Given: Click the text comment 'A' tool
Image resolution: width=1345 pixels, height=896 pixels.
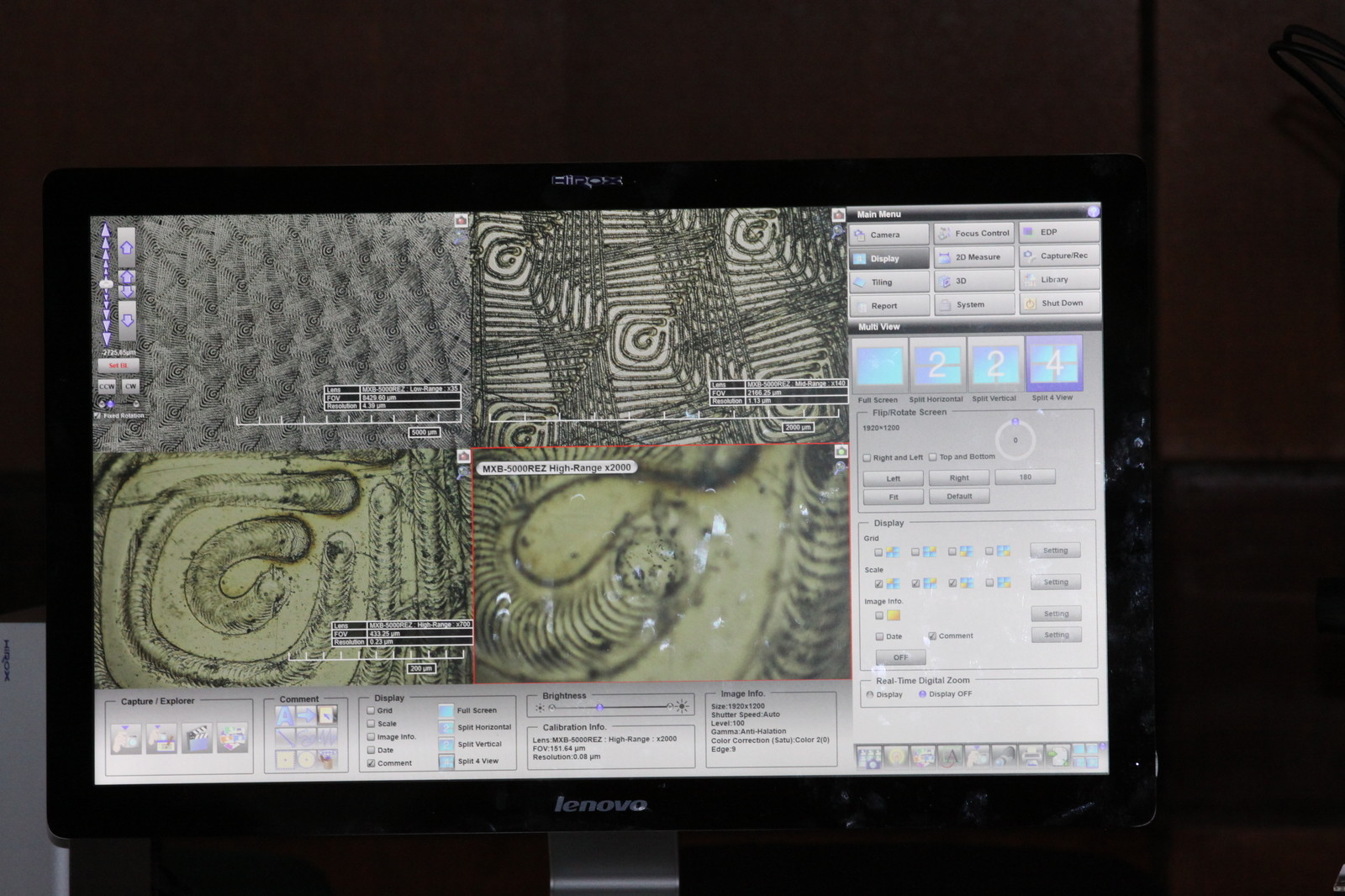Looking at the screenshot, I should pos(286,715).
